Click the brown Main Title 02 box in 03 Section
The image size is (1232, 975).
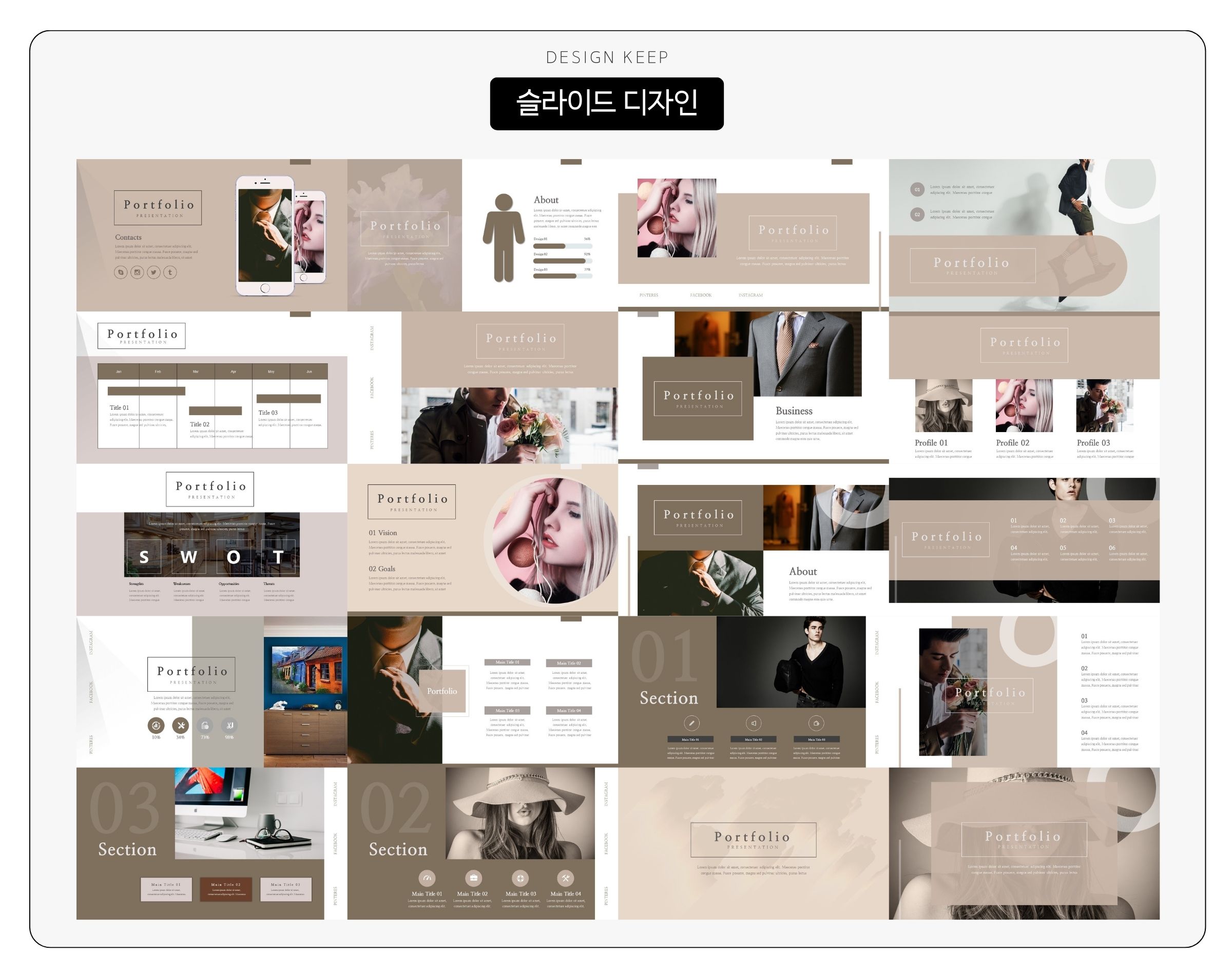pyautogui.click(x=225, y=889)
